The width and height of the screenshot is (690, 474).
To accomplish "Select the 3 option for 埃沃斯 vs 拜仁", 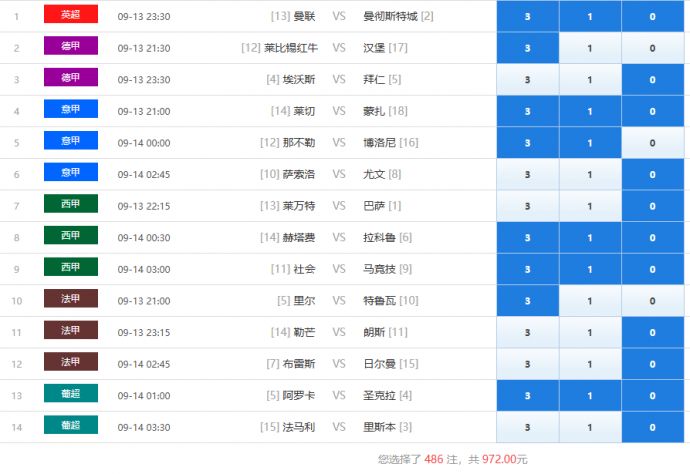I will 528,80.
